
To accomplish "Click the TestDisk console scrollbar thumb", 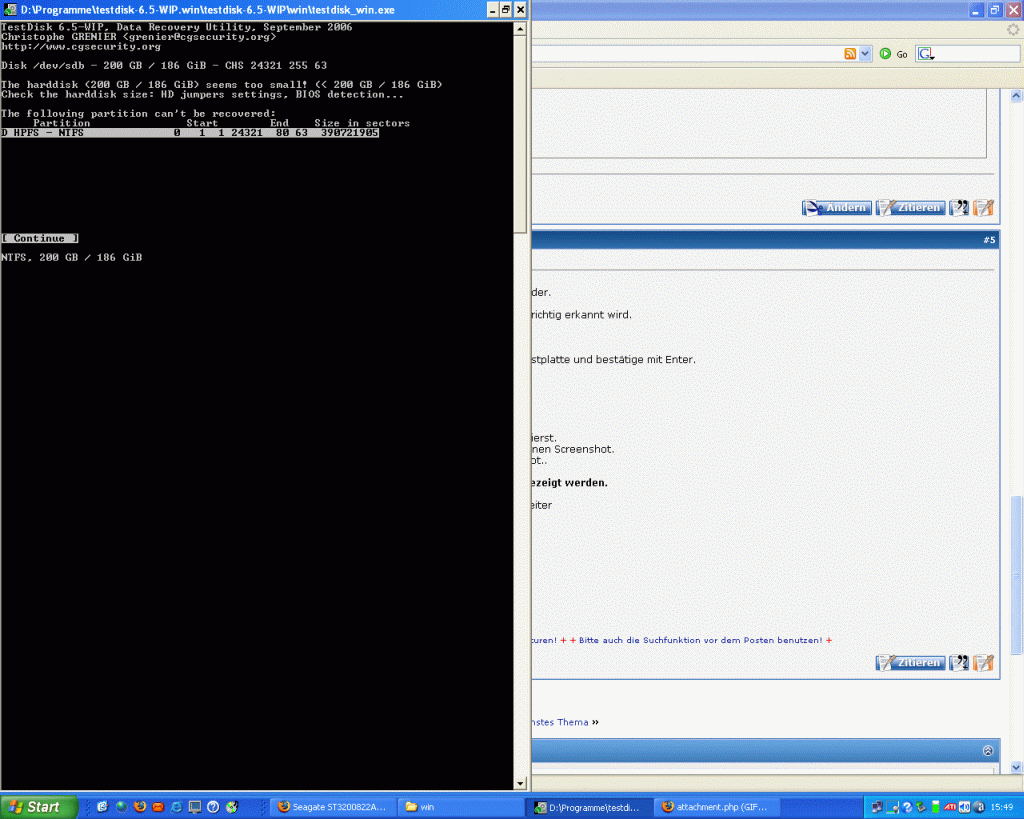I will [520, 134].
